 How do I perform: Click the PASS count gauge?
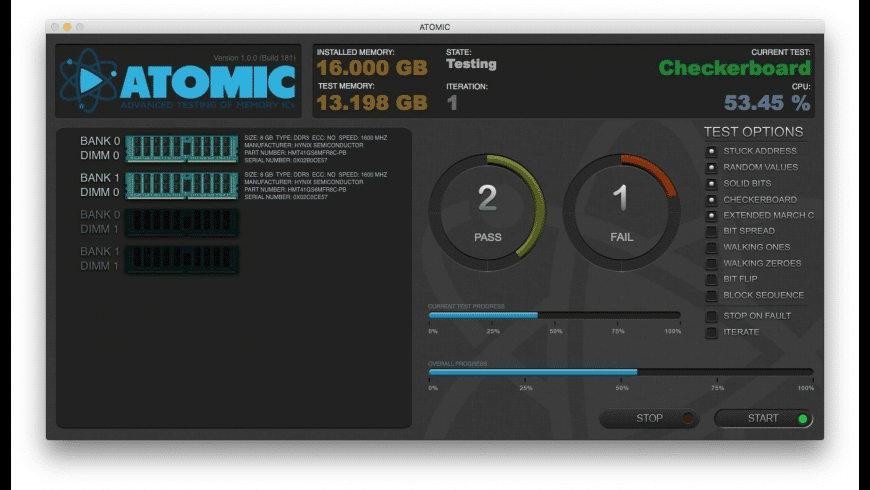tap(487, 213)
